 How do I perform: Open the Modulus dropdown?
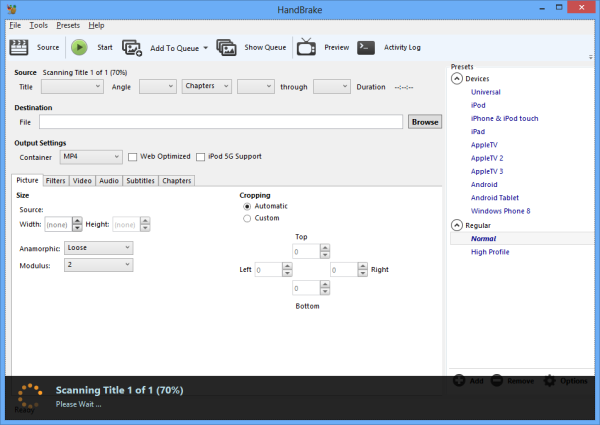(x=99, y=265)
